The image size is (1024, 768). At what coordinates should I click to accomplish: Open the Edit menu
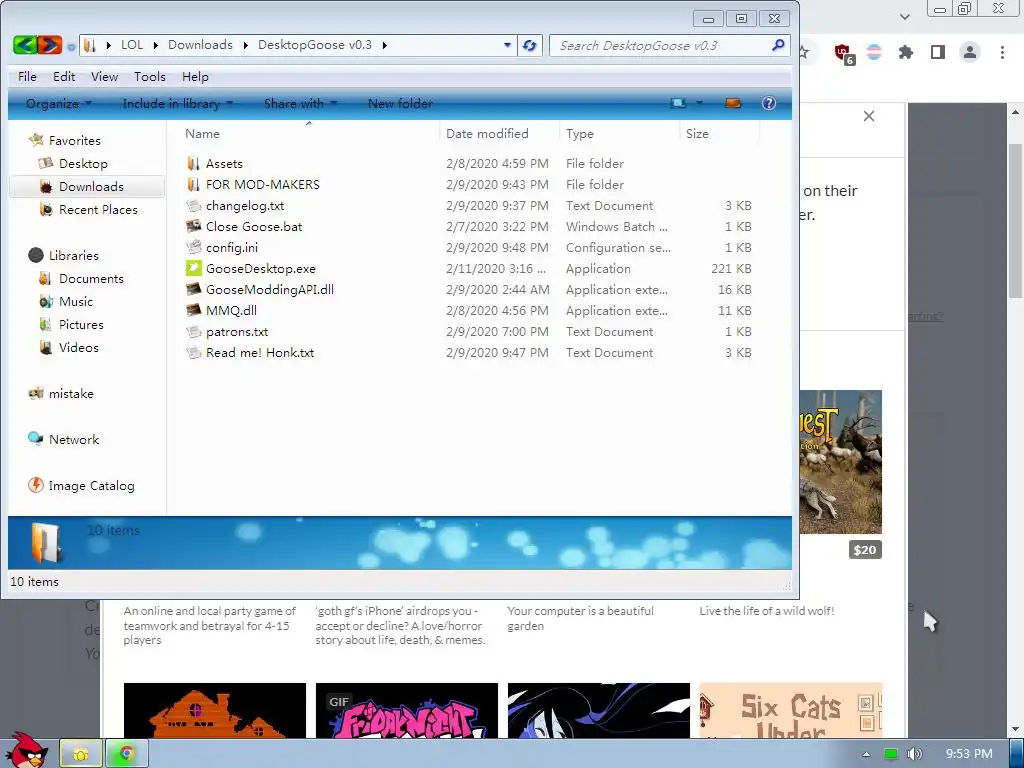point(64,77)
